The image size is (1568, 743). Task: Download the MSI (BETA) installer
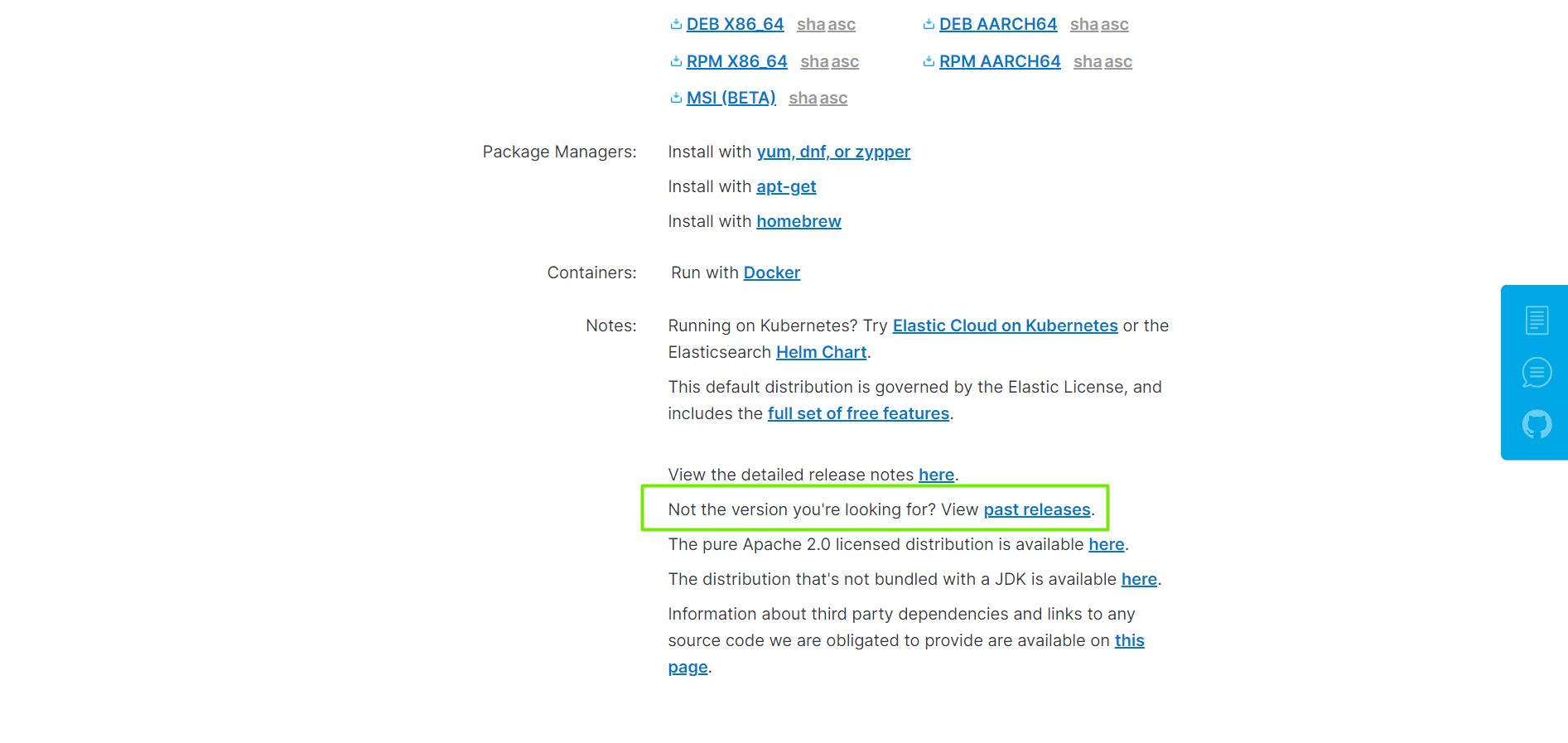point(731,98)
